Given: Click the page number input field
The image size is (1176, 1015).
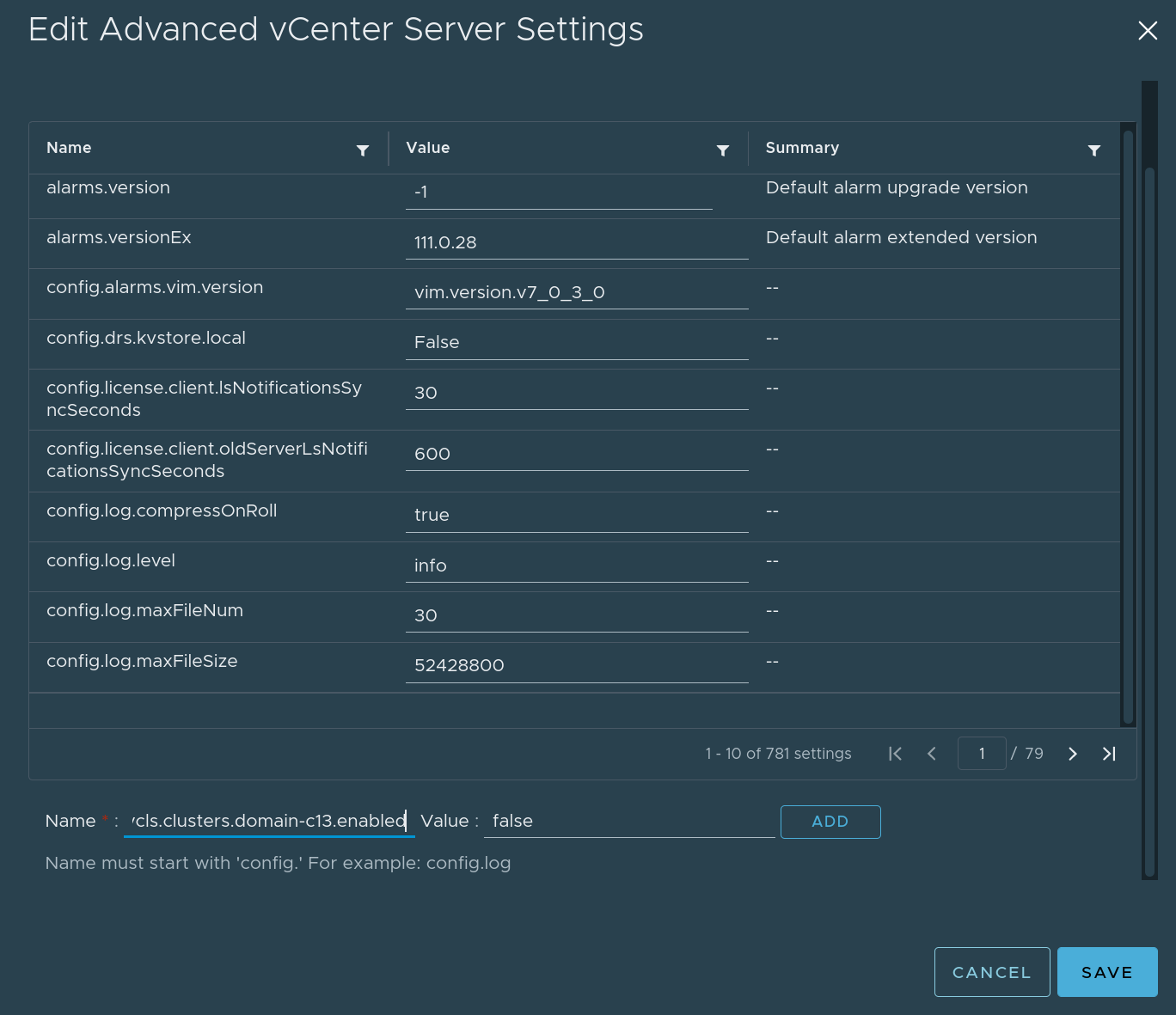Looking at the screenshot, I should pyautogui.click(x=982, y=754).
